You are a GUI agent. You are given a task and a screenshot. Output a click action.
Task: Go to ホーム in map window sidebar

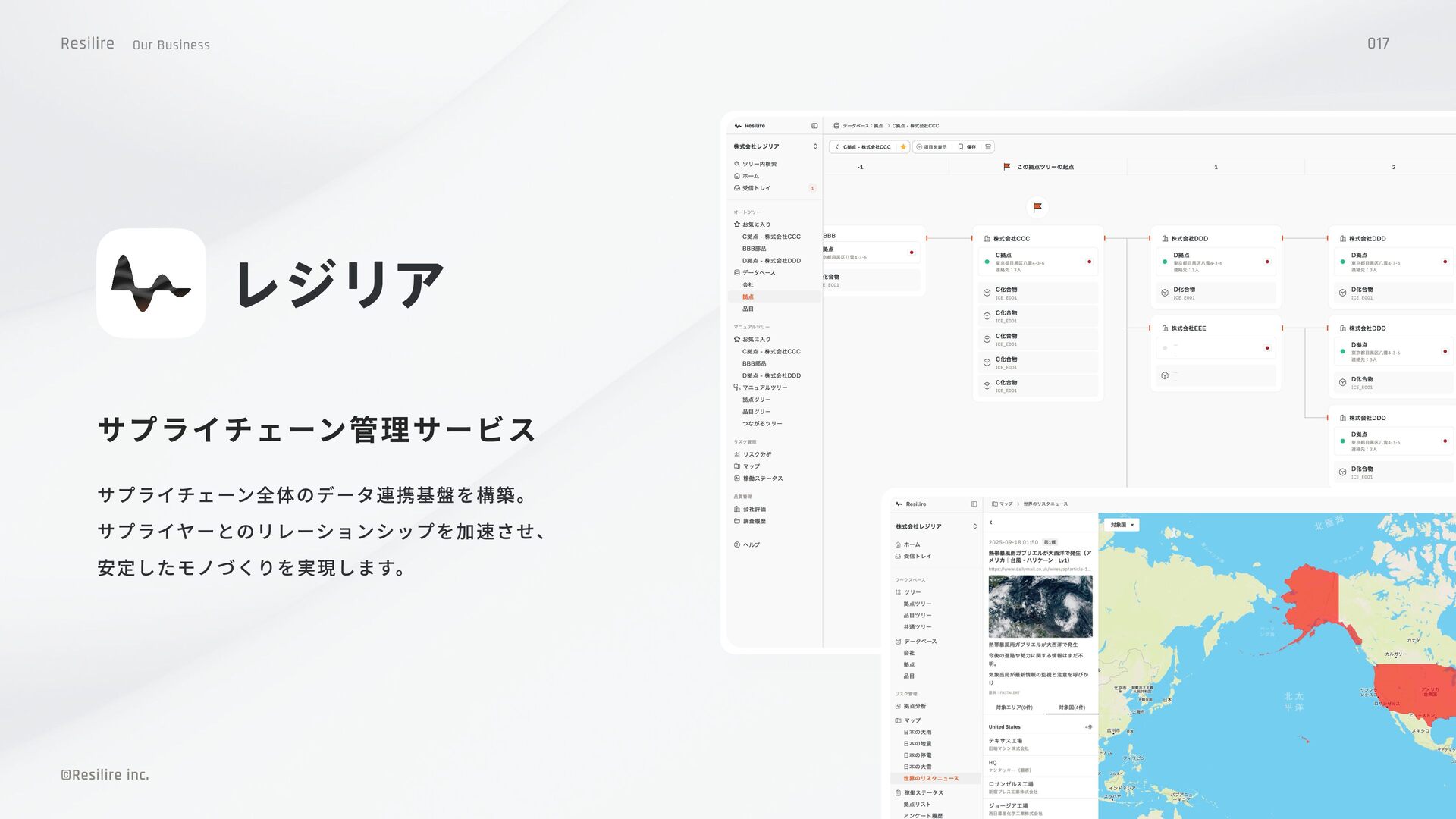click(908, 544)
